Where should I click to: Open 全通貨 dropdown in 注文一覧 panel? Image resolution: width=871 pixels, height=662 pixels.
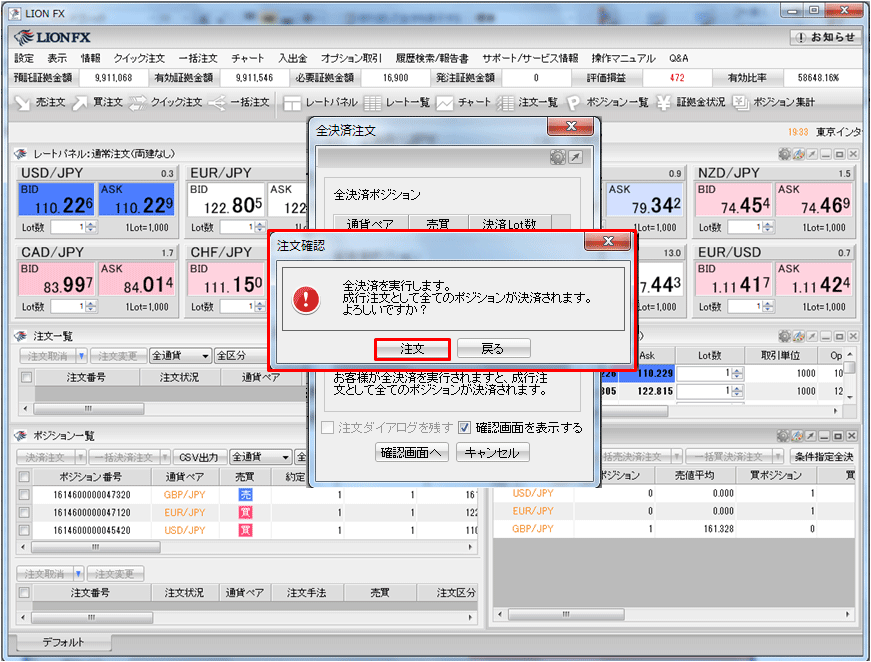click(181, 355)
